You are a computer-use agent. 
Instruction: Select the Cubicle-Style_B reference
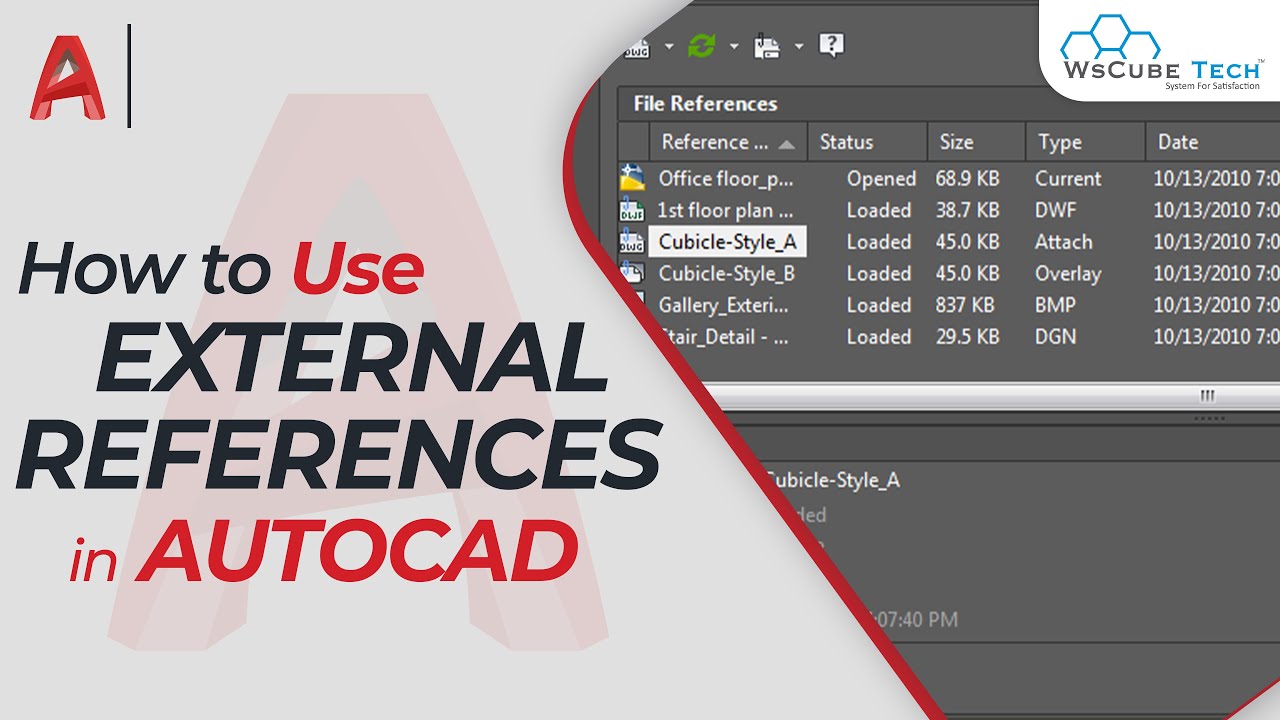726,273
